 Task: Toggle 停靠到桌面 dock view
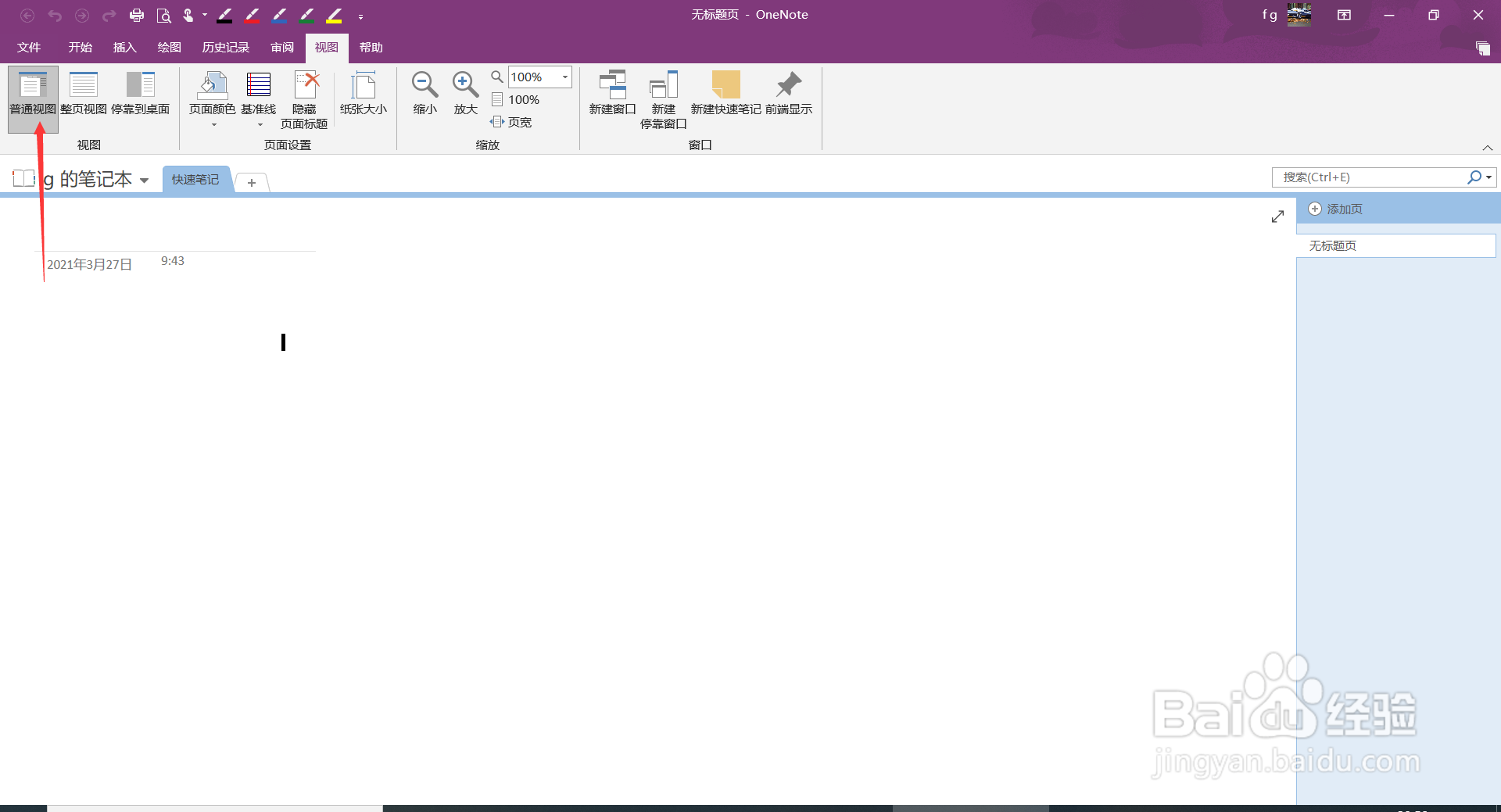(x=141, y=94)
